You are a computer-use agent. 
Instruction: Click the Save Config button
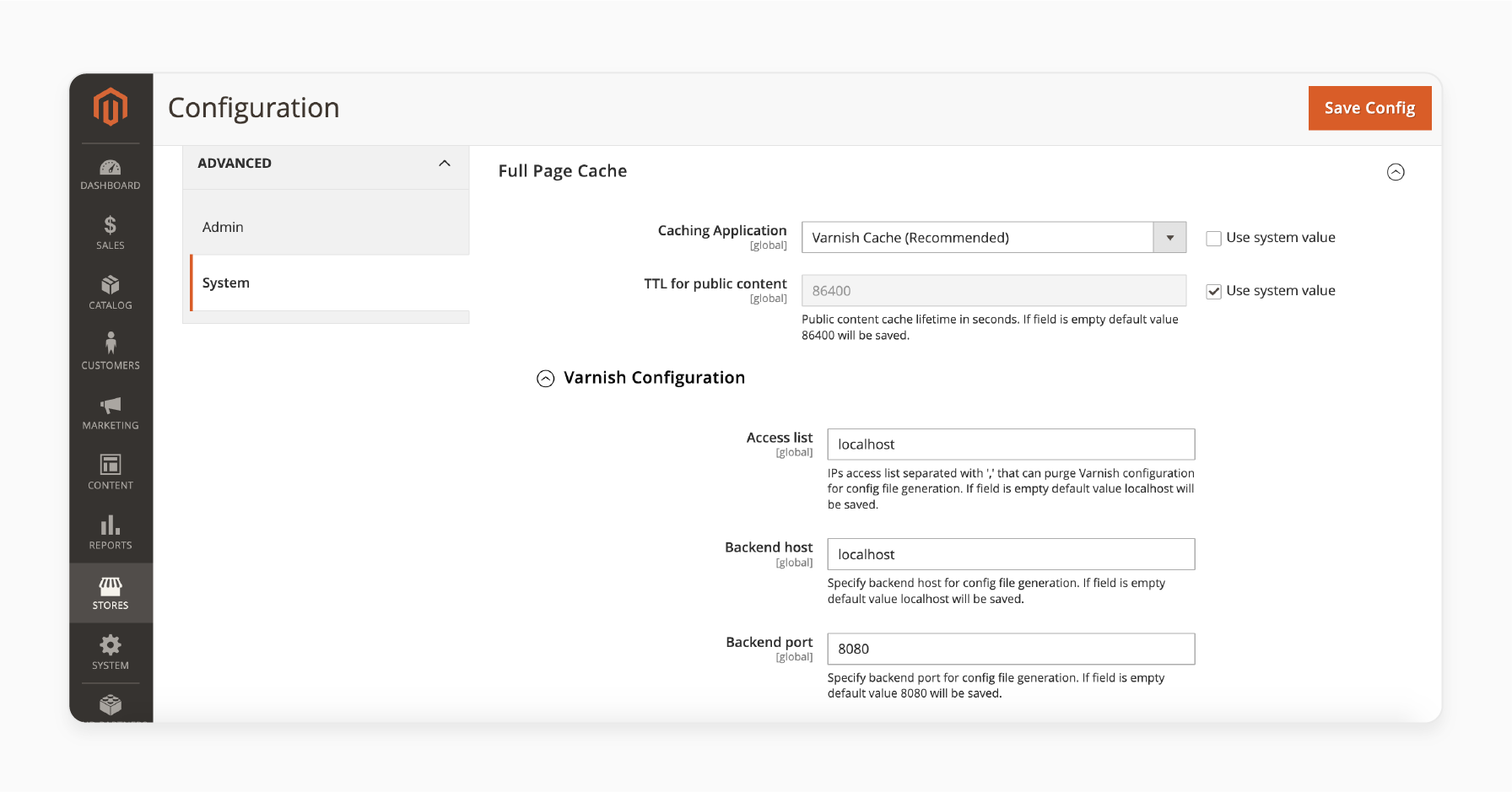1369,108
